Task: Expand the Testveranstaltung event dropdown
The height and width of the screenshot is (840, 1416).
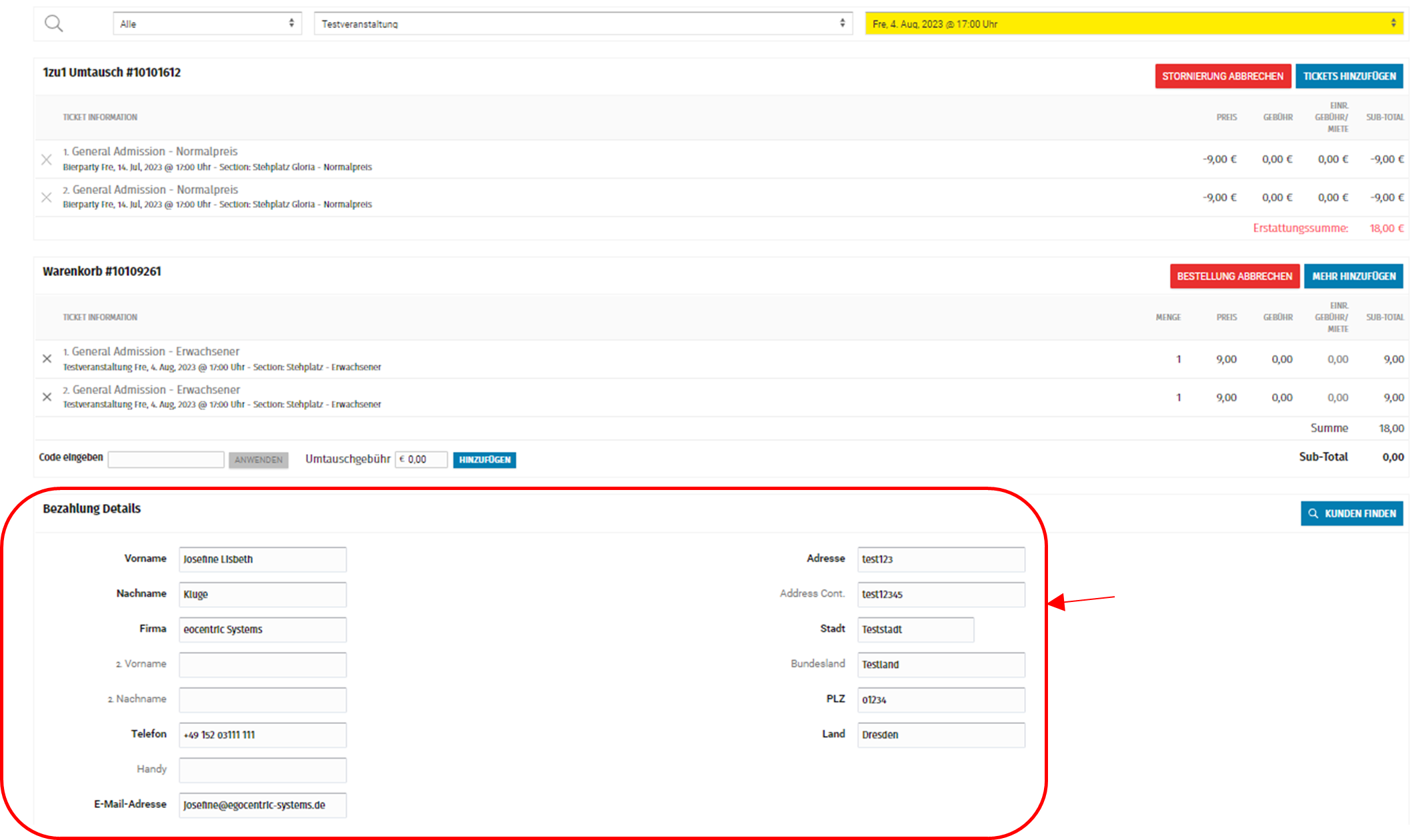Action: click(x=583, y=24)
